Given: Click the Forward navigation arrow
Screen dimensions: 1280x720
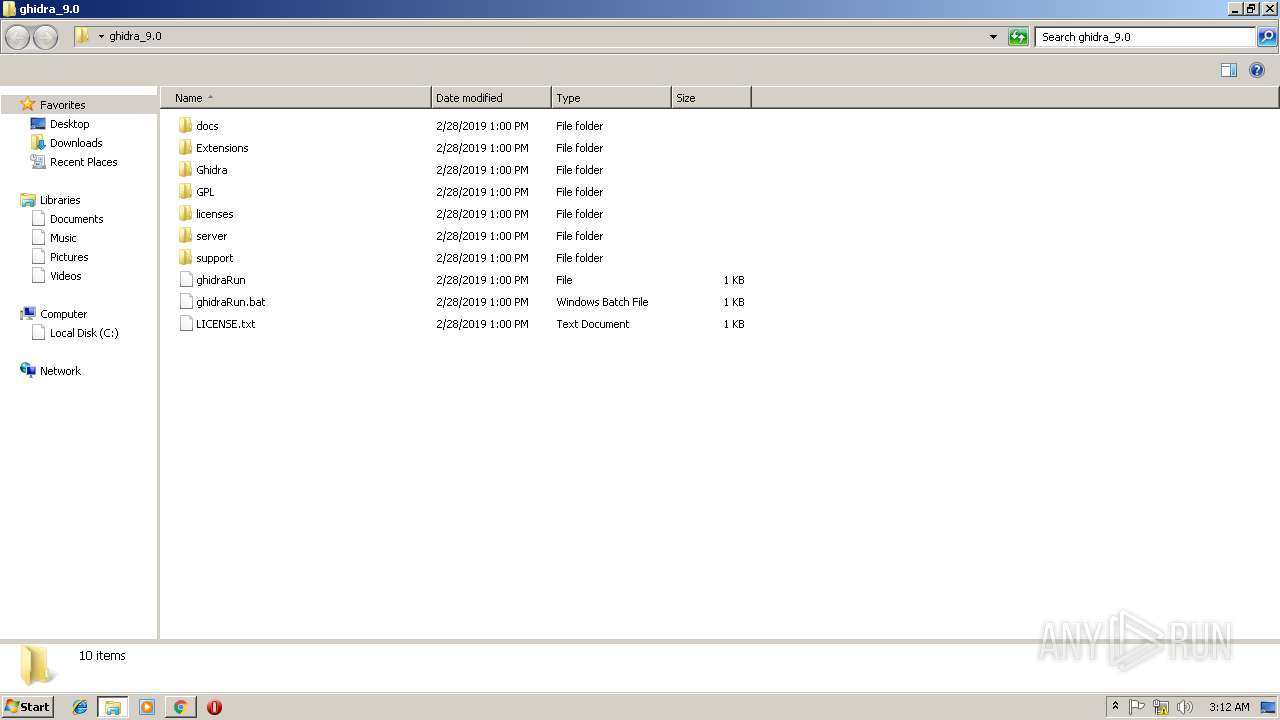Looking at the screenshot, I should 45,37.
